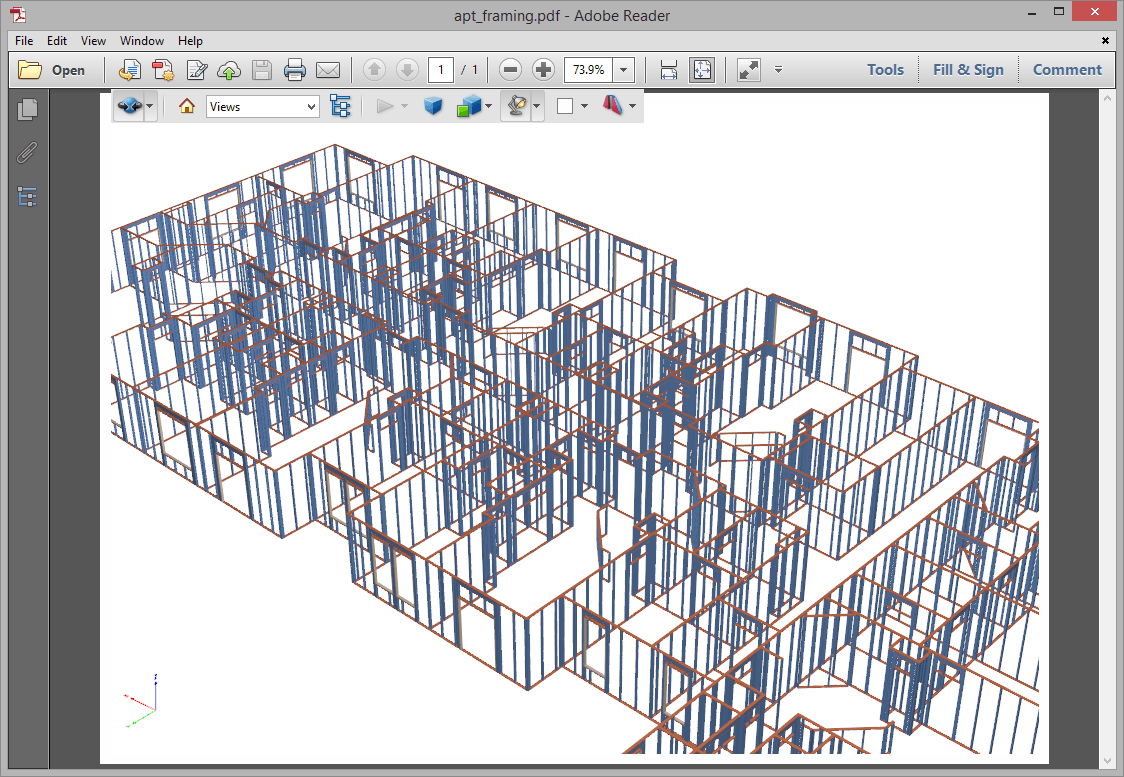Image resolution: width=1124 pixels, height=777 pixels.
Task: Open the View menu
Action: coord(93,41)
